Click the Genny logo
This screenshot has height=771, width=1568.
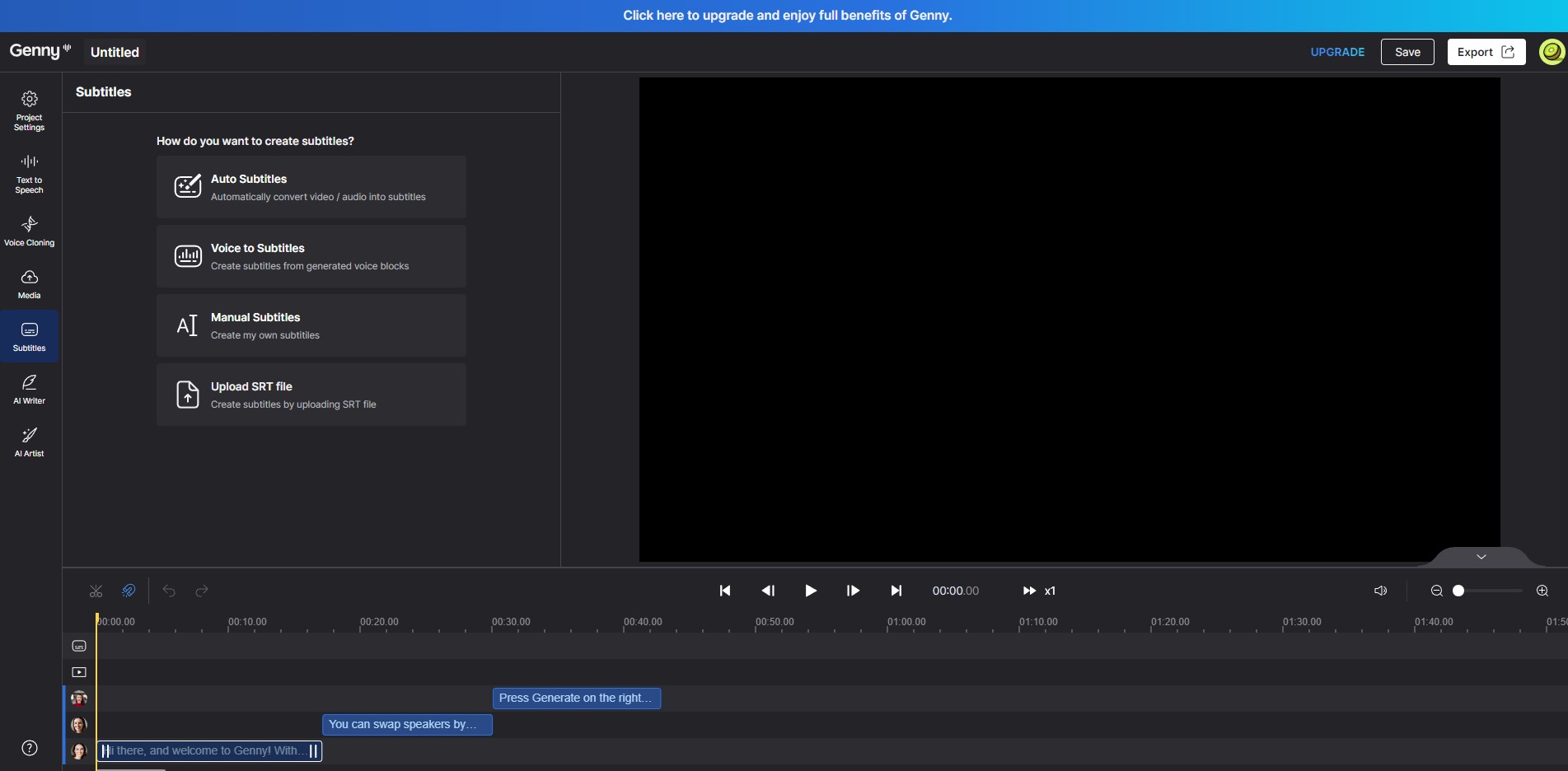40,51
